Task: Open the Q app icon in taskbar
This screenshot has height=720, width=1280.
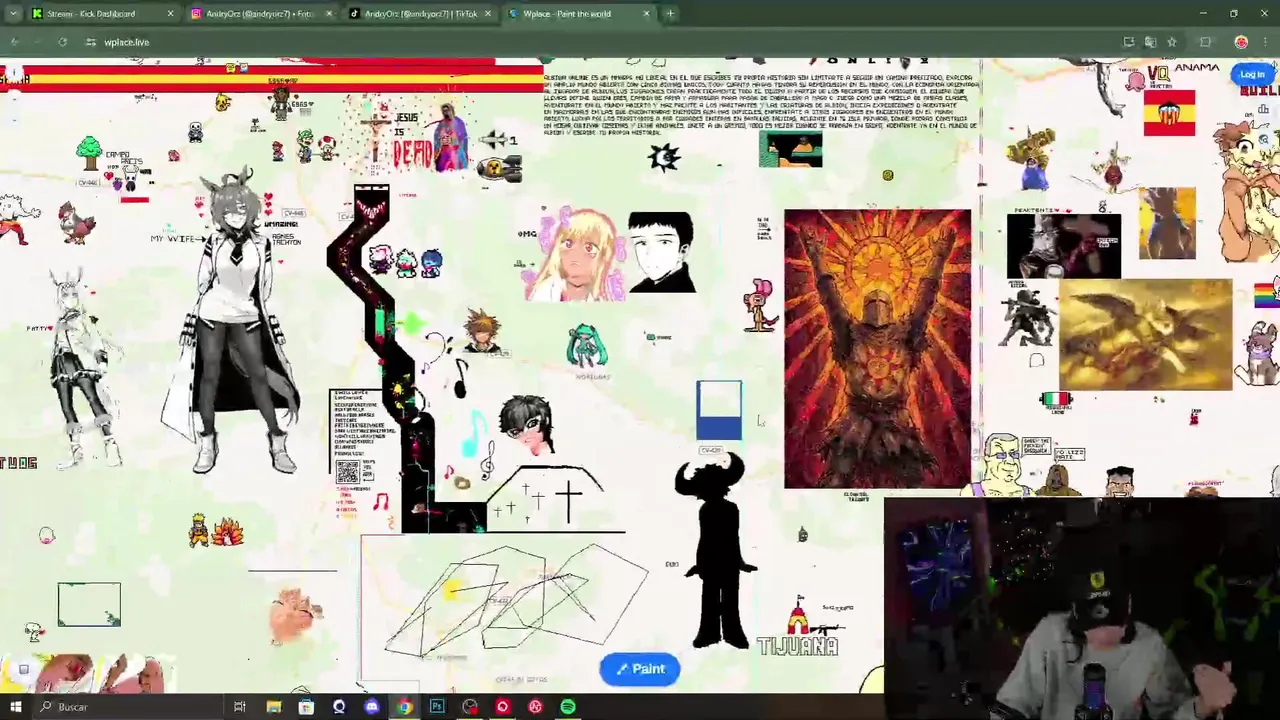Action: tap(339, 707)
